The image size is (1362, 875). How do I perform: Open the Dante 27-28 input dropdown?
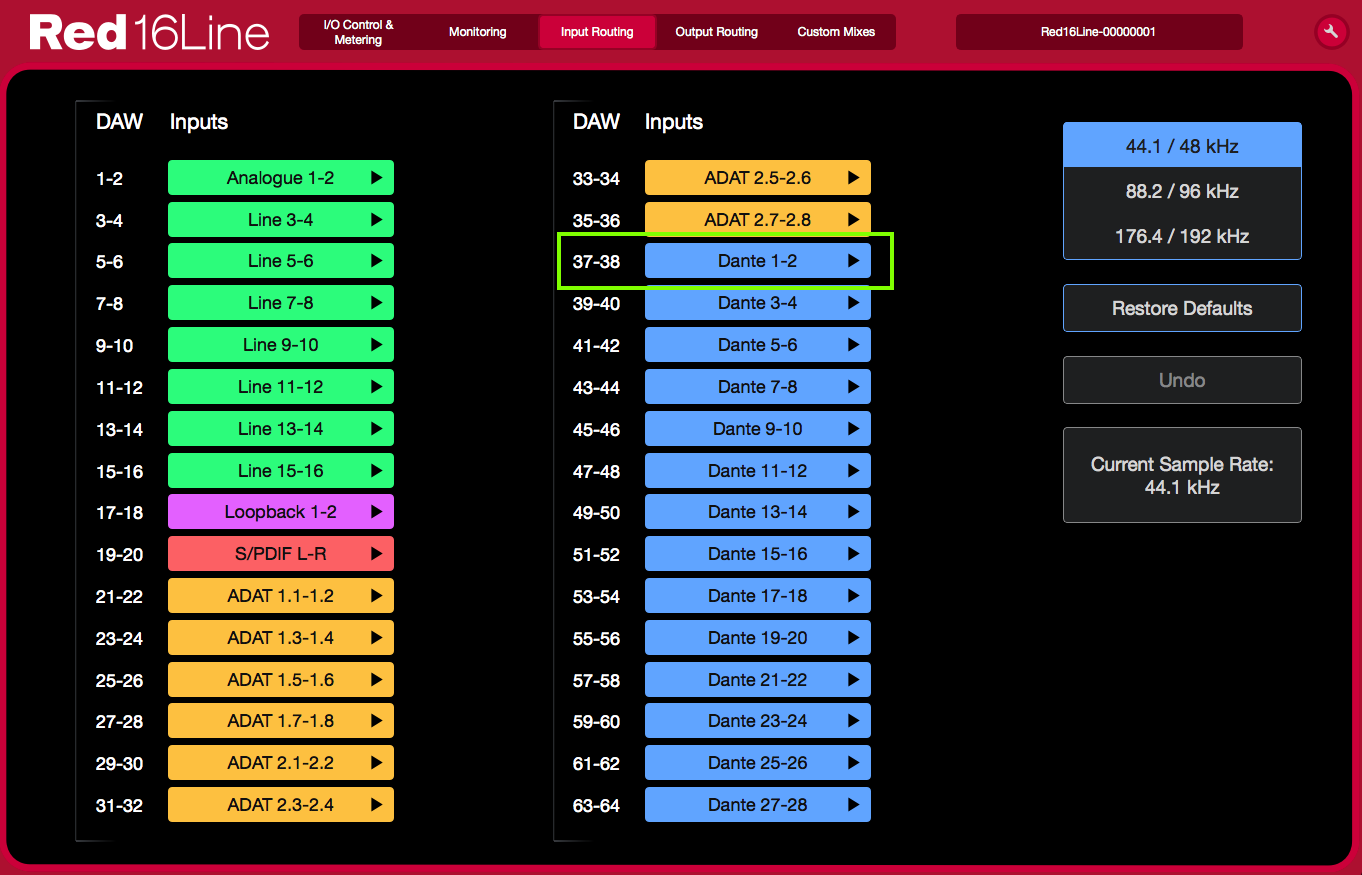tap(758, 805)
